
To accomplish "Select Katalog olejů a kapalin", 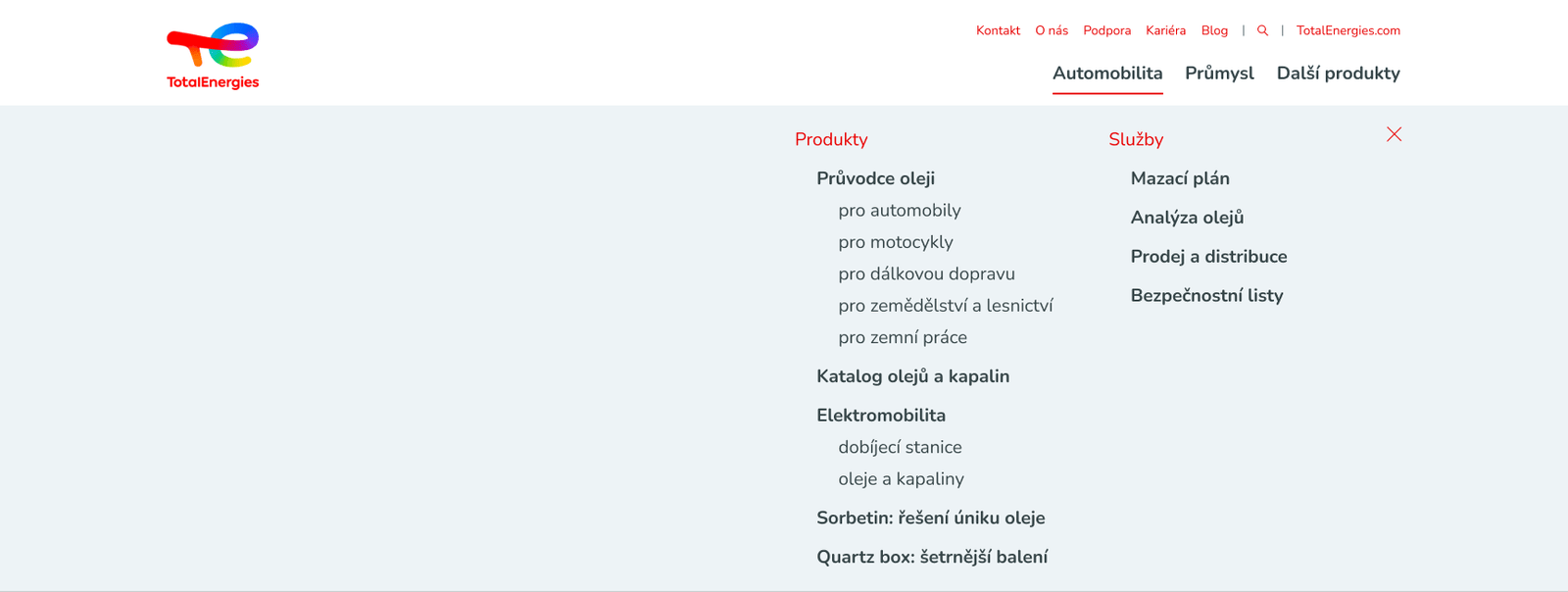I will tap(913, 376).
